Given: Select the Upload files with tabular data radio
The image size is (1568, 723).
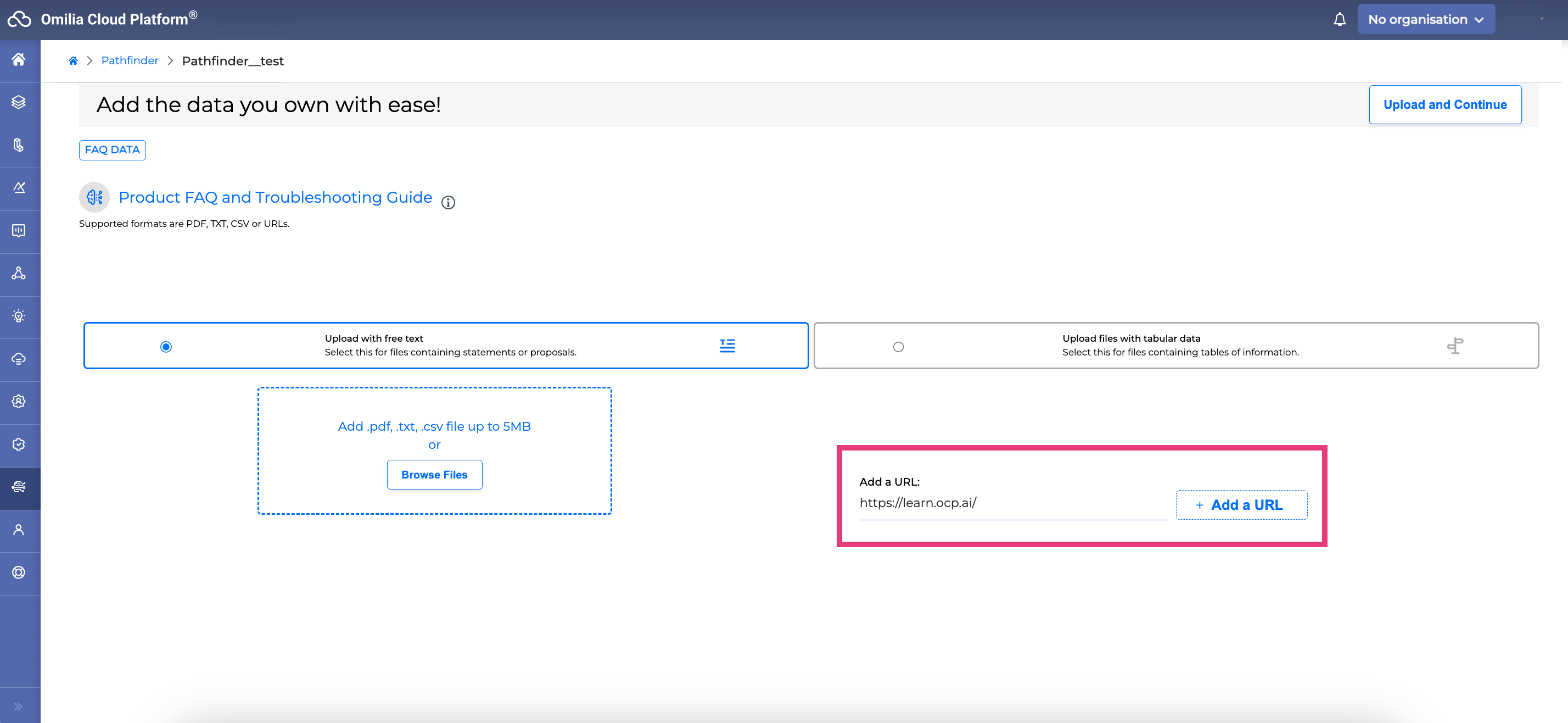Looking at the screenshot, I should tap(898, 347).
